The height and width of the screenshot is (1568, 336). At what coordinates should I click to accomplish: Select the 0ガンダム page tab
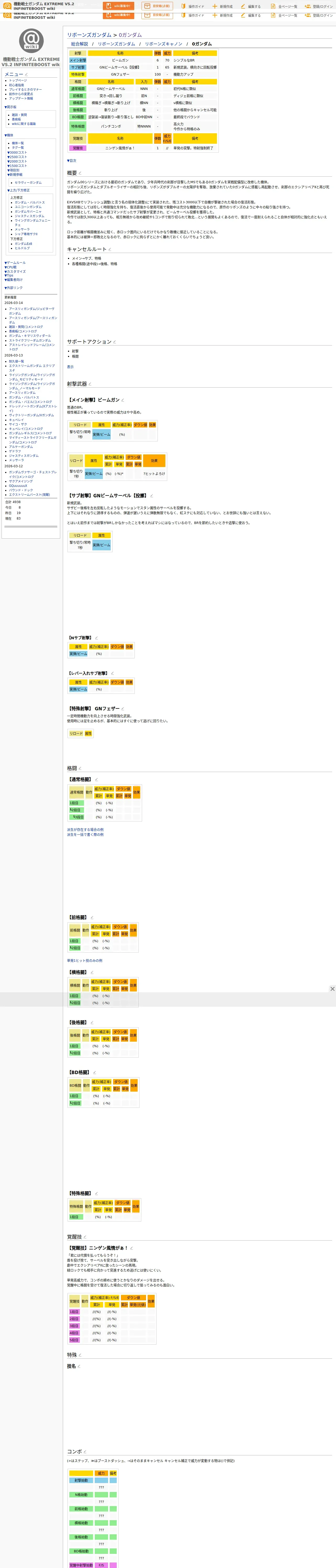(x=202, y=44)
